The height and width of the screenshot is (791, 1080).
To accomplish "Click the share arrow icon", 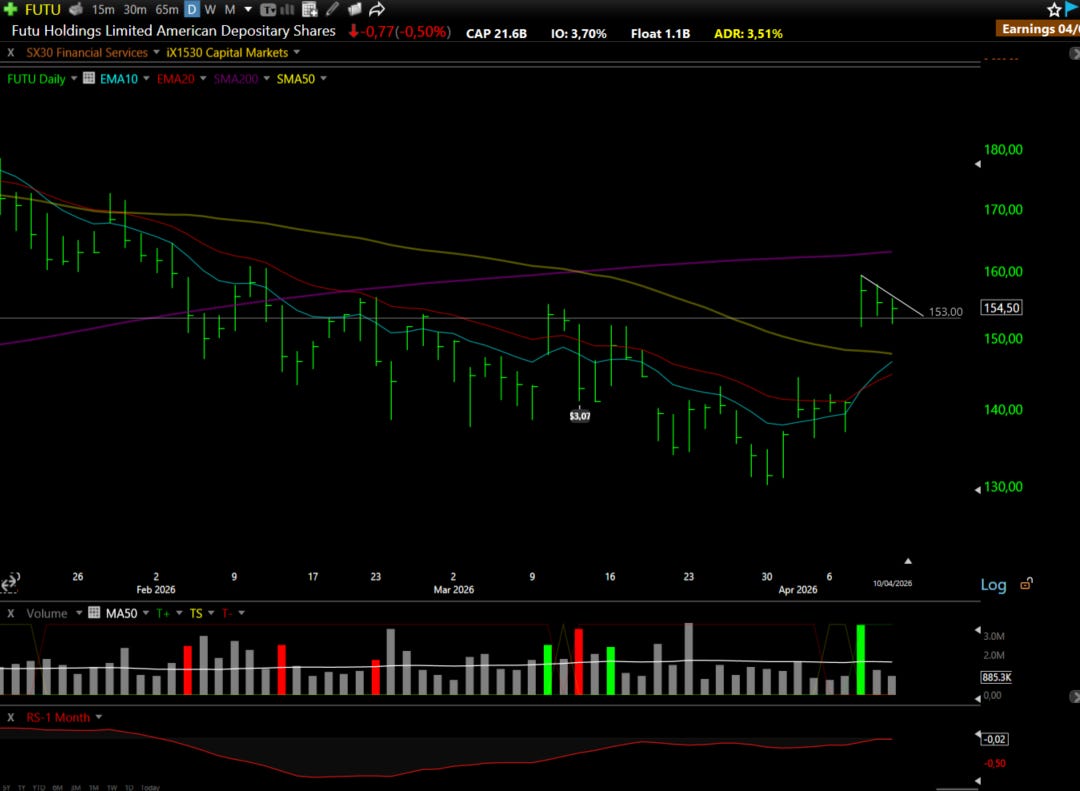I will pos(376,9).
